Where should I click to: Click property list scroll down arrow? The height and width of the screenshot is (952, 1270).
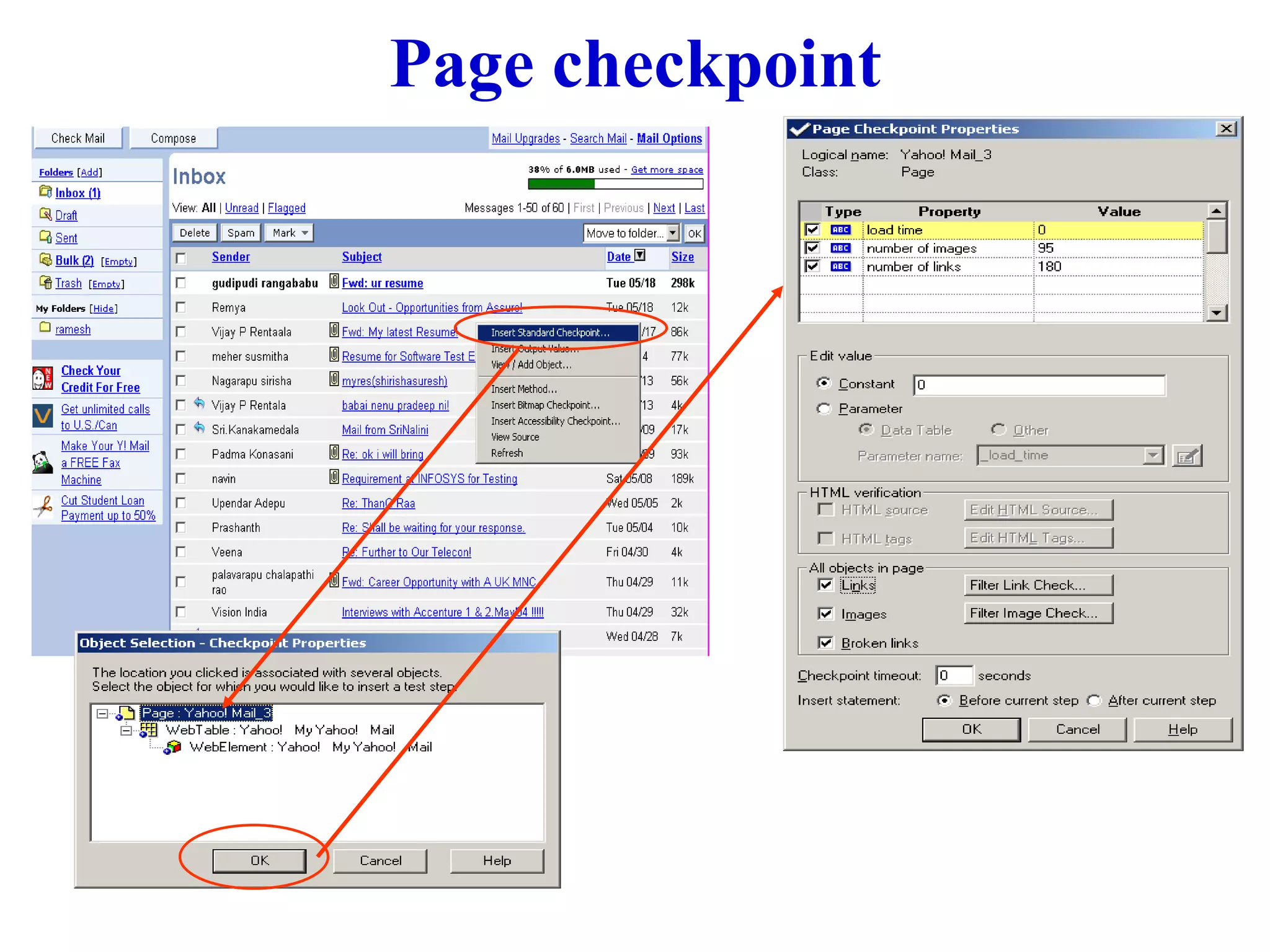[x=1217, y=313]
